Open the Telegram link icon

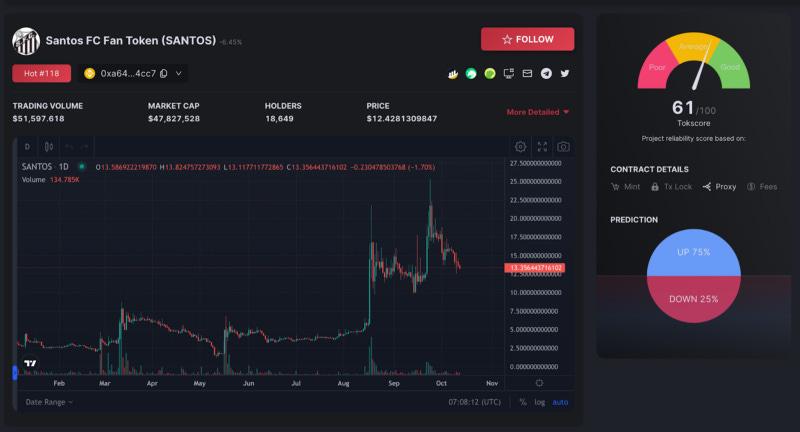(x=546, y=73)
